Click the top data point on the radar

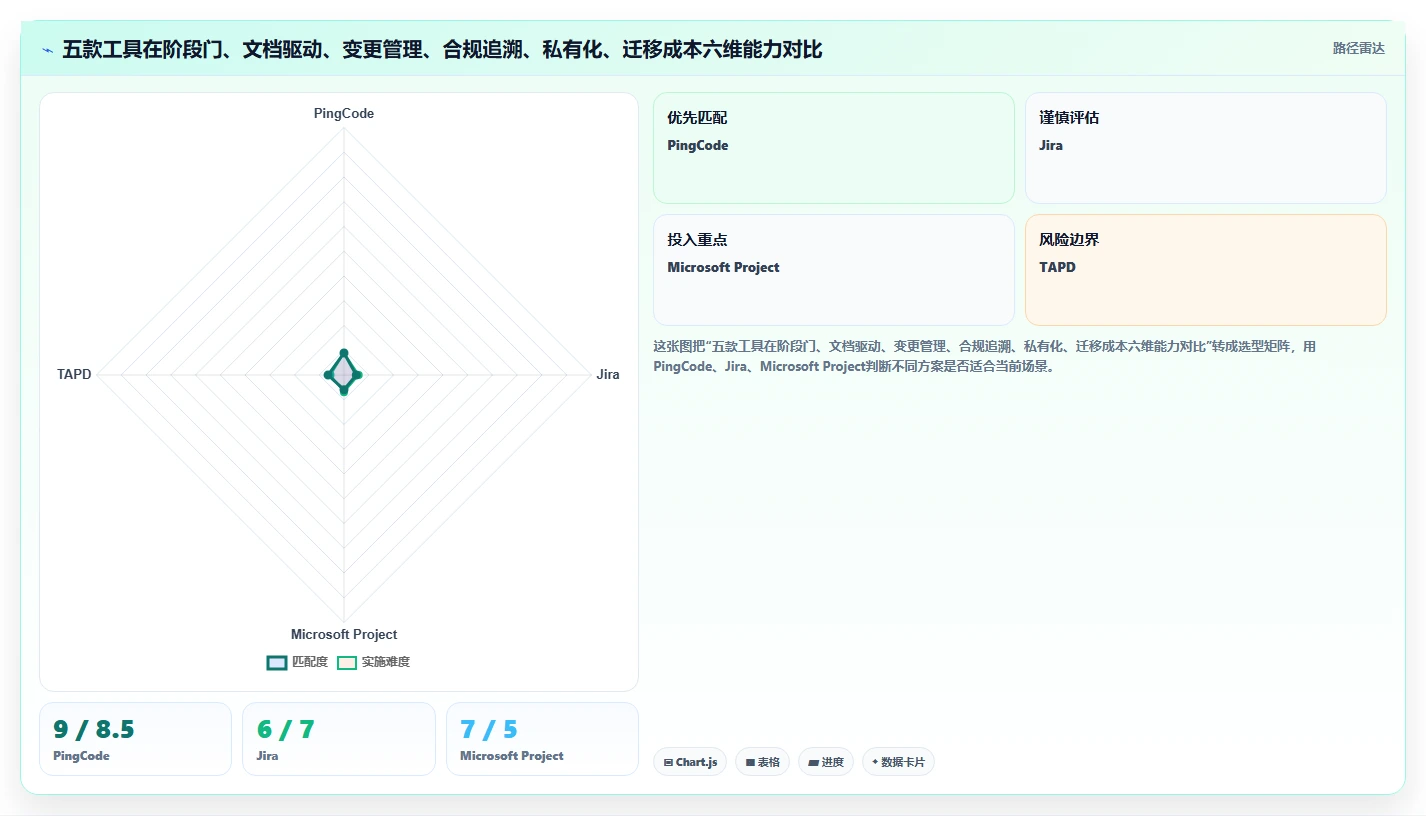[x=344, y=353]
